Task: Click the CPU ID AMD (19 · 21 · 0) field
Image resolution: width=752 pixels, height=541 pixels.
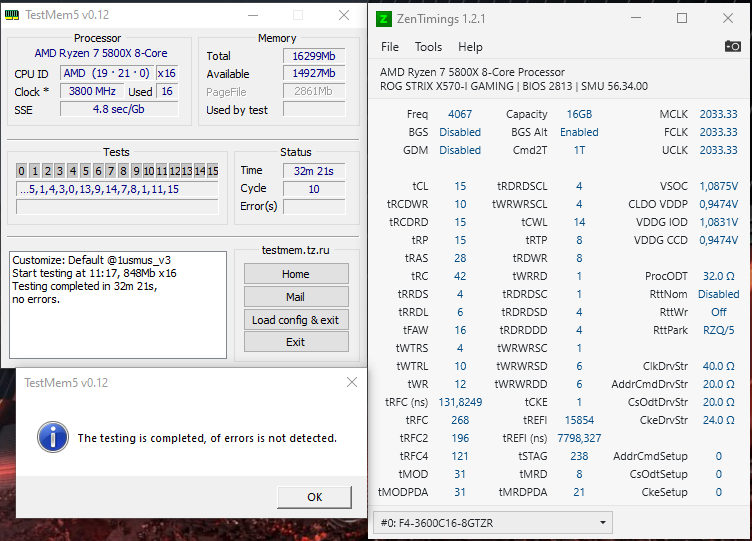Action: click(x=106, y=73)
